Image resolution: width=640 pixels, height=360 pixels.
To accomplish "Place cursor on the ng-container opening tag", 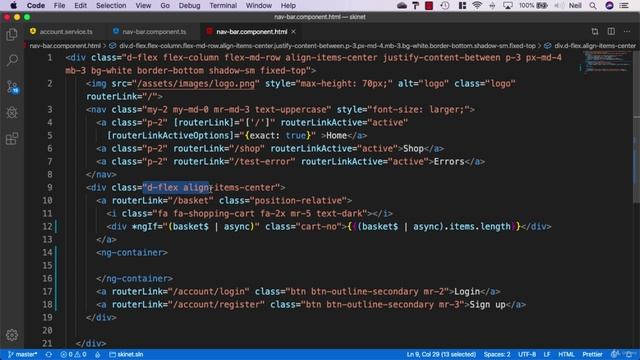I will [132, 252].
